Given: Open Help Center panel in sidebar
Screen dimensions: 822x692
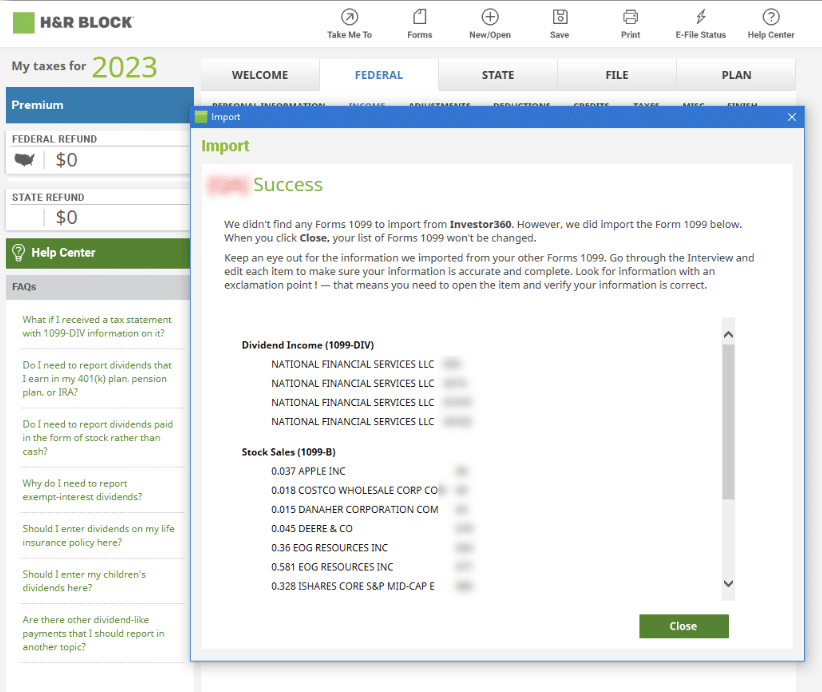Looking at the screenshot, I should pyautogui.click(x=97, y=252).
